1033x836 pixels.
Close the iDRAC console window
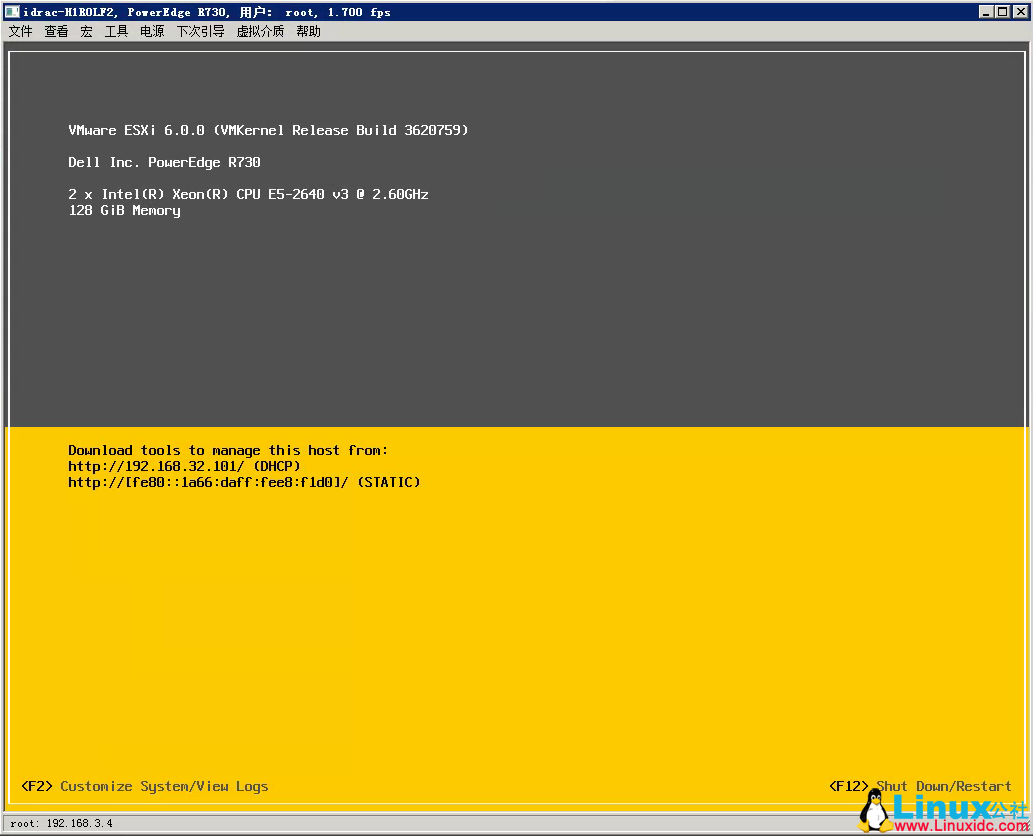[1020, 11]
